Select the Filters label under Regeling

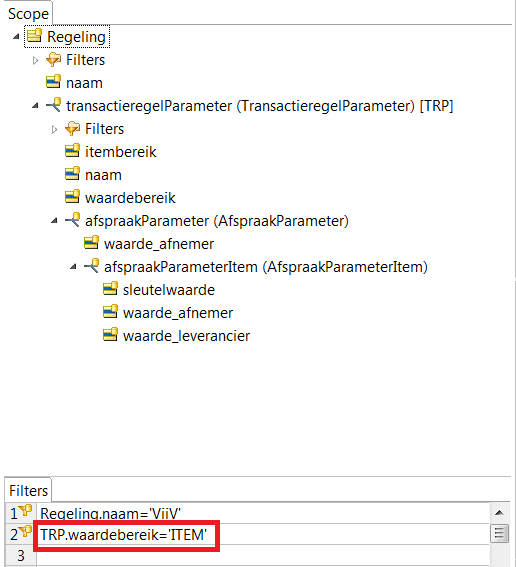coord(85,60)
